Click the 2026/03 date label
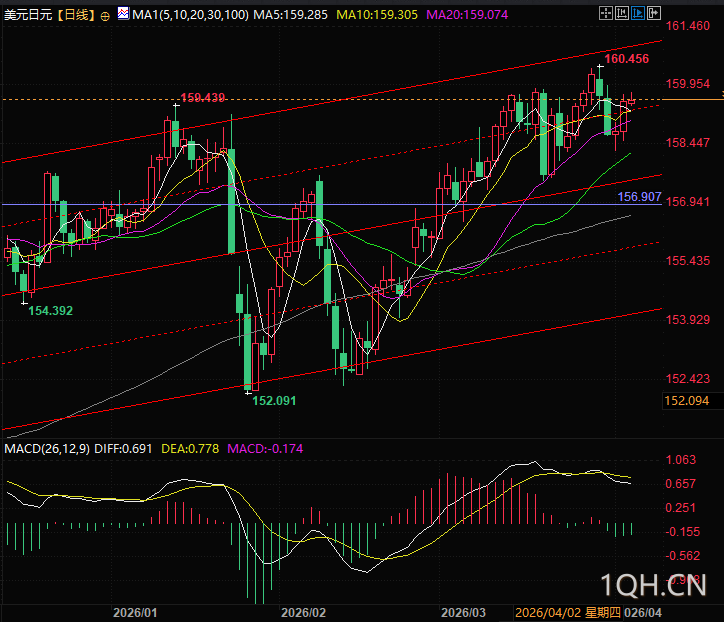The height and width of the screenshot is (622, 724). pos(463,613)
